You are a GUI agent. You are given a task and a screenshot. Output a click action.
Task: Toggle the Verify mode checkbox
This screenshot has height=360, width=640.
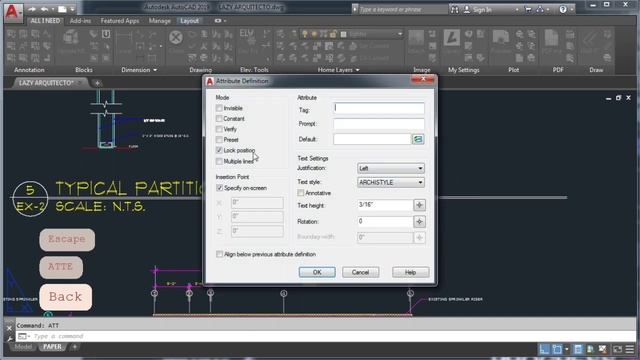pos(219,129)
